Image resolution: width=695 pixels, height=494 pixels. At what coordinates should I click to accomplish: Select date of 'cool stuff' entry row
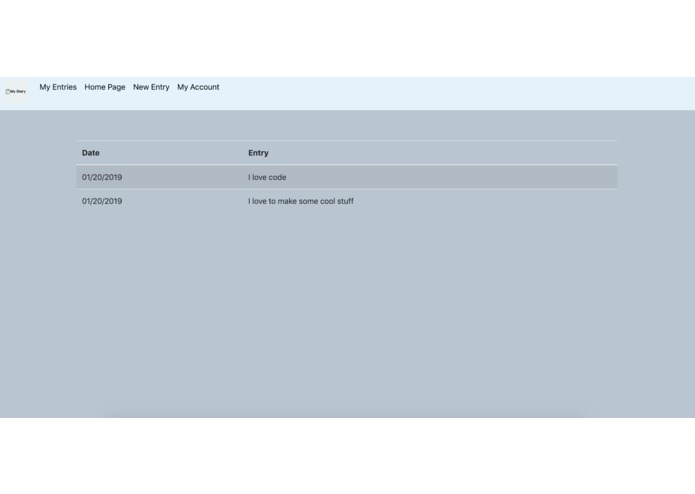pos(102,201)
